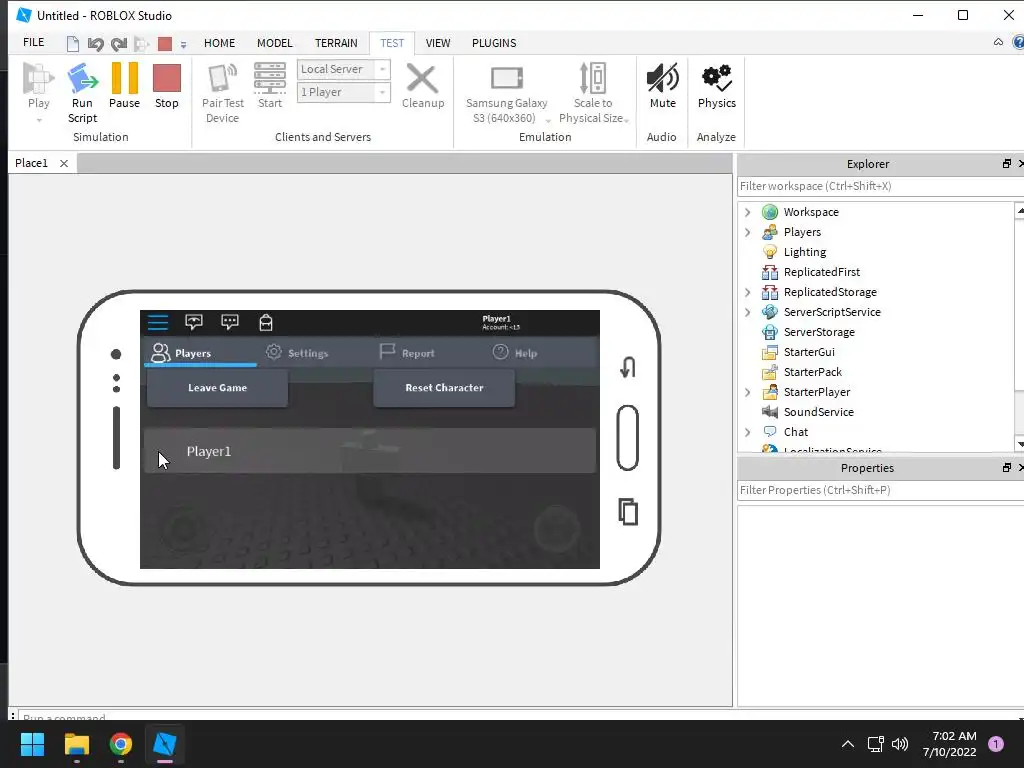Expand the Workspace tree node

[748, 212]
